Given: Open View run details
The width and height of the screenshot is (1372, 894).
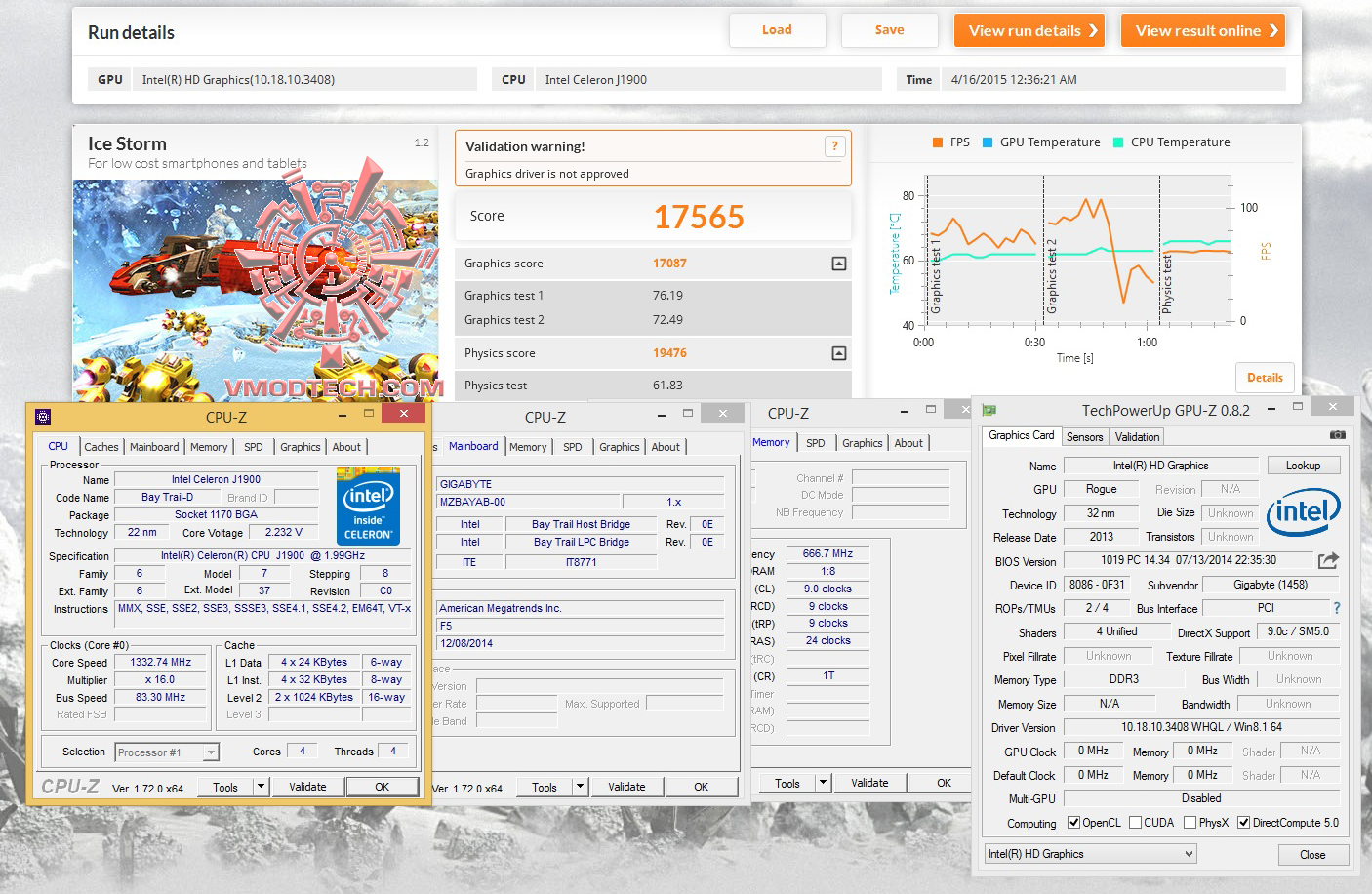Looking at the screenshot, I should coord(1029,31).
